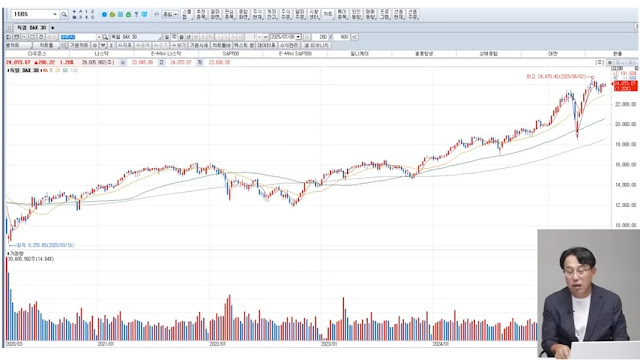Viewport: 640px width, 360px height.
Task: Click the blue speech bubble icon
Action: click(x=144, y=14)
